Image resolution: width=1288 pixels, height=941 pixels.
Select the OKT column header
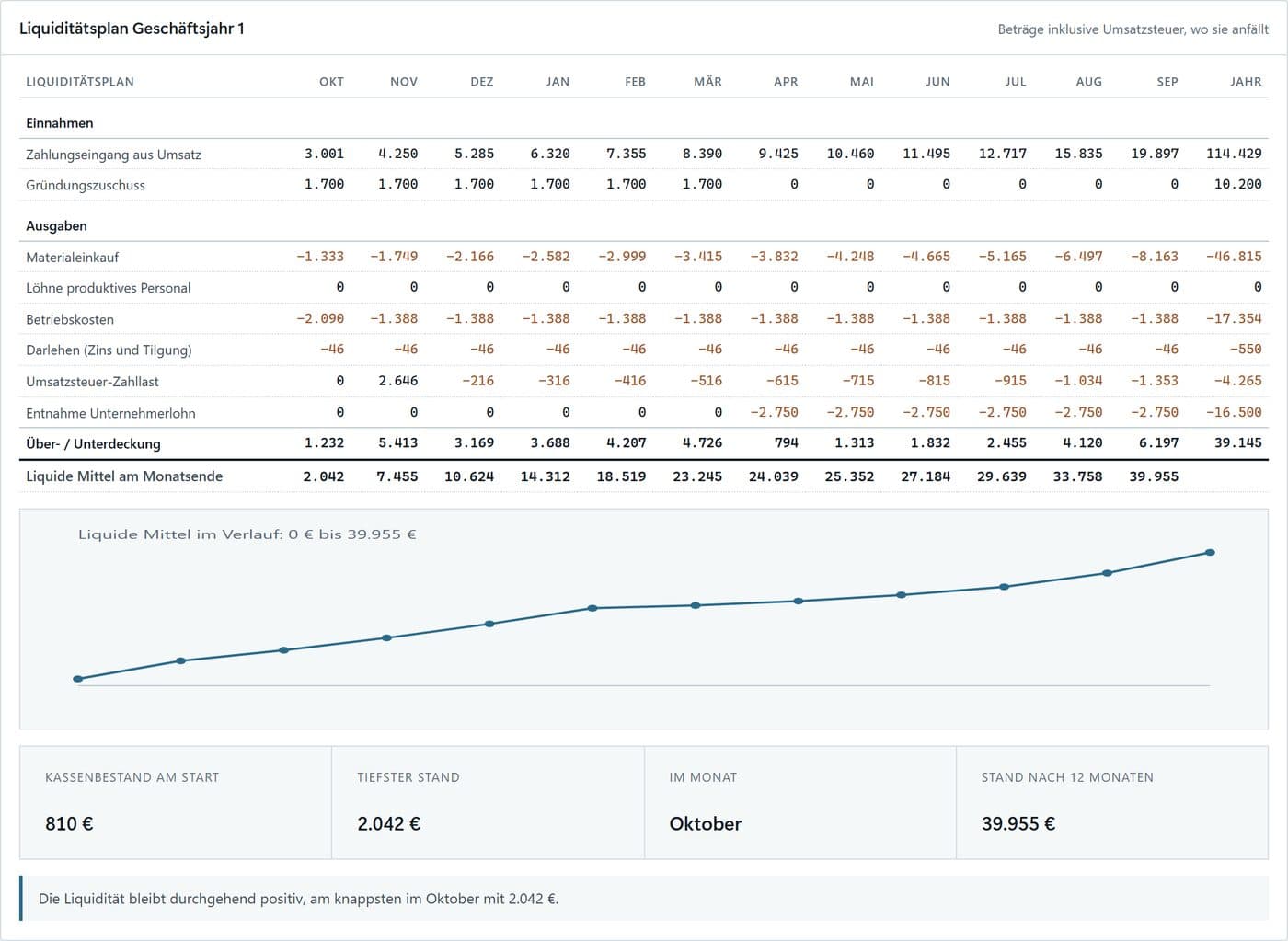[331, 82]
